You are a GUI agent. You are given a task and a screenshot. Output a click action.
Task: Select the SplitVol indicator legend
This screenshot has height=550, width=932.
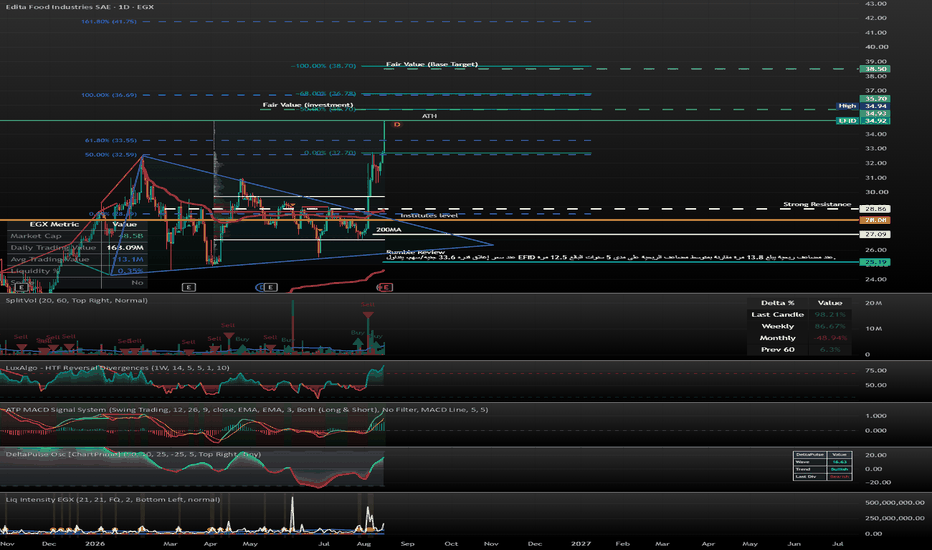tap(77, 301)
